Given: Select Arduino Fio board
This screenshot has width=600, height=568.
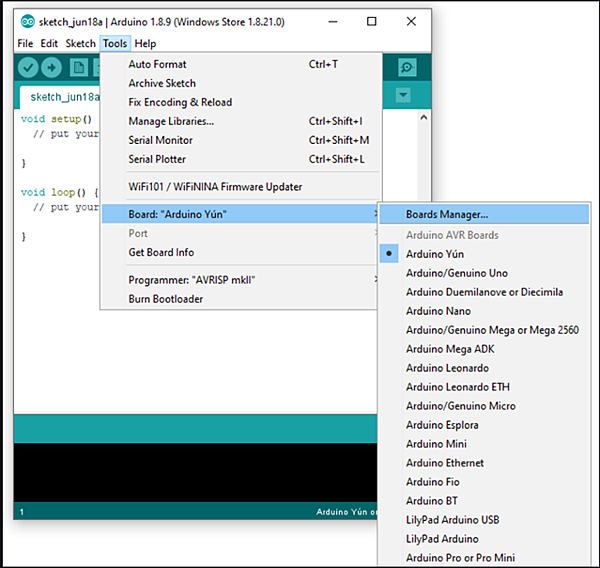Looking at the screenshot, I should (484, 482).
